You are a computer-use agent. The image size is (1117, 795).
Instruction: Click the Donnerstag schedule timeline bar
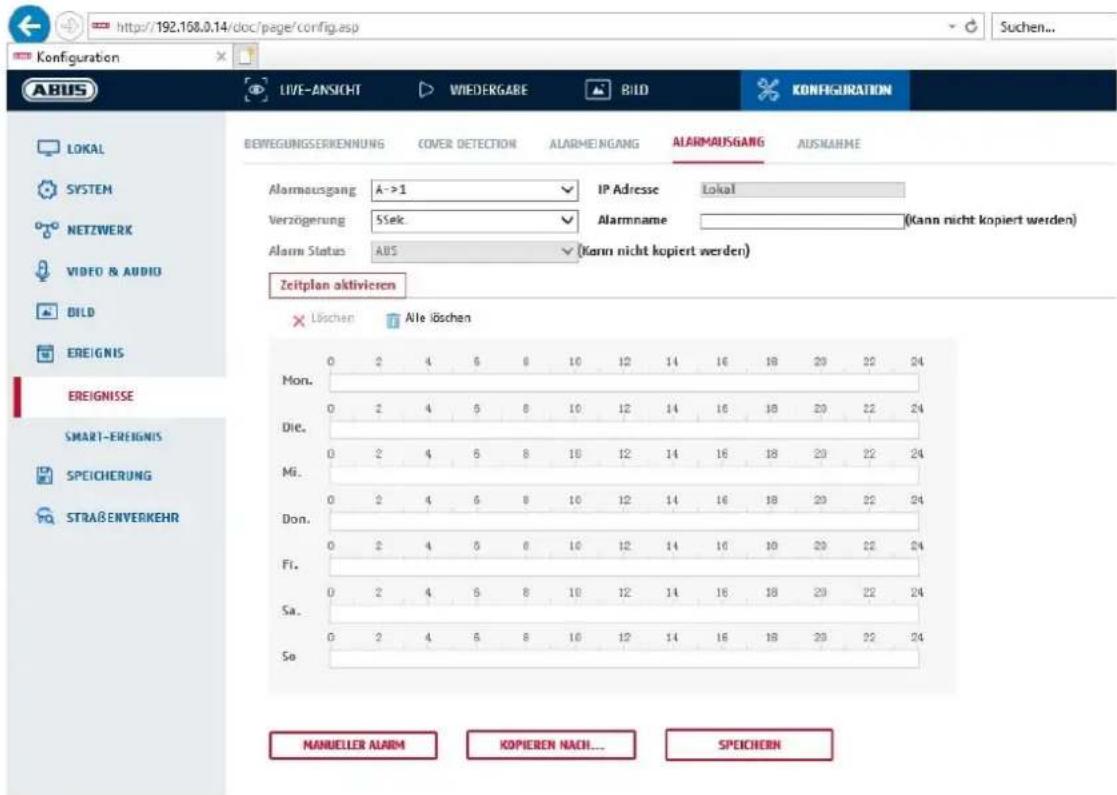click(623, 521)
